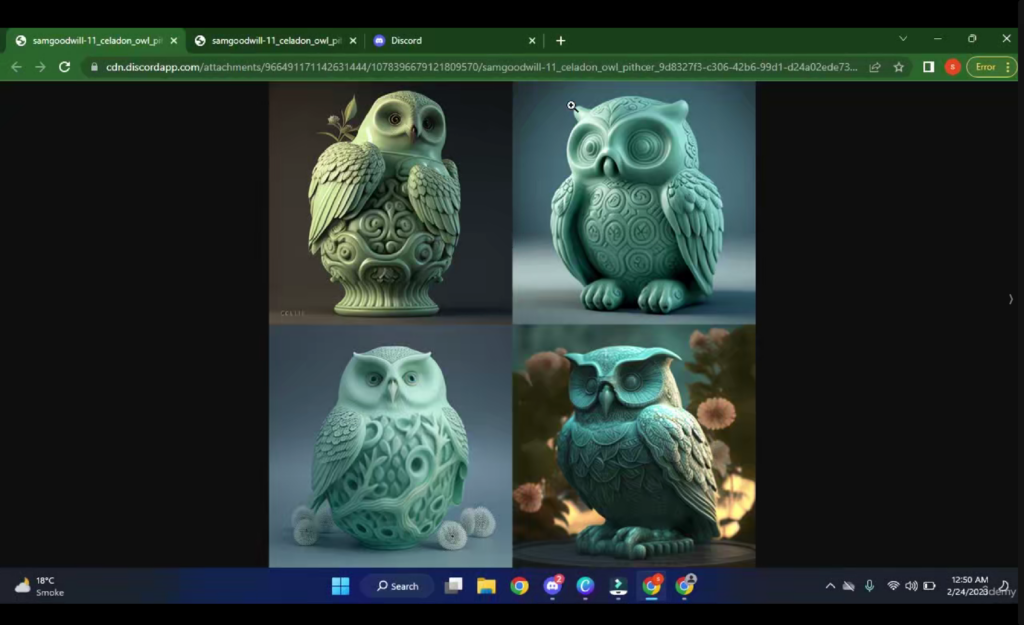Close the inactive samgoodwill celadon owl tab
The height and width of the screenshot is (625, 1024).
[353, 40]
